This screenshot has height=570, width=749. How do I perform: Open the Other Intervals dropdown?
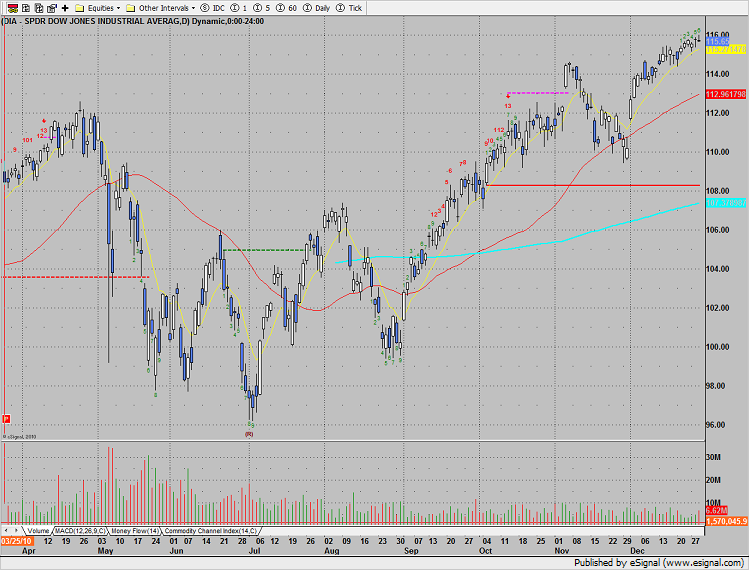click(x=160, y=8)
